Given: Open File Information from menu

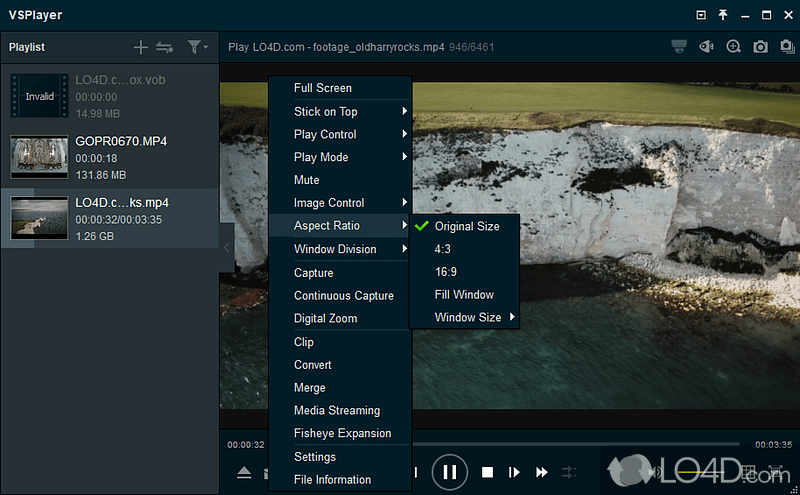Looking at the screenshot, I should click(x=340, y=480).
